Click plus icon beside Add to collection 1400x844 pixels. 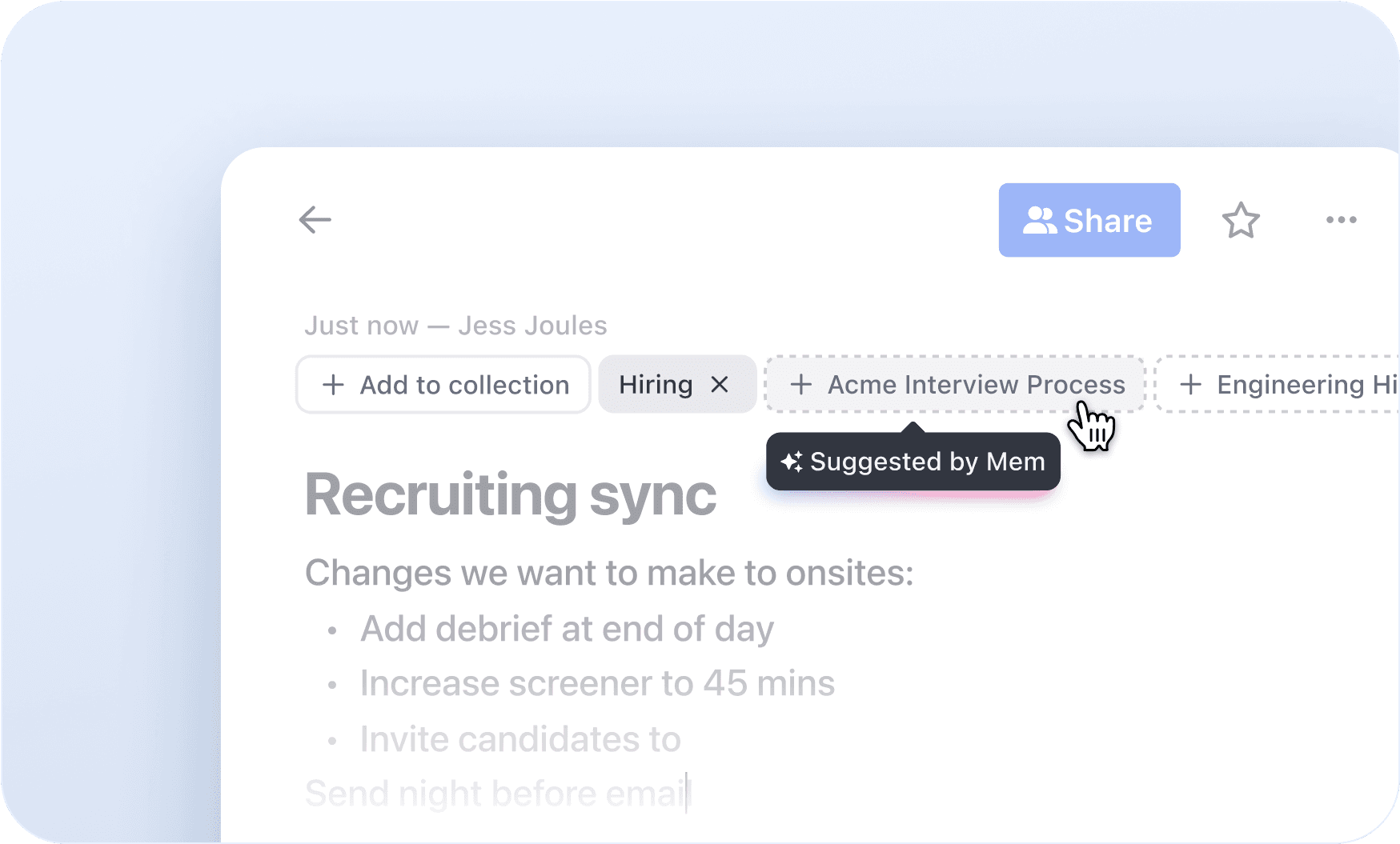point(333,385)
